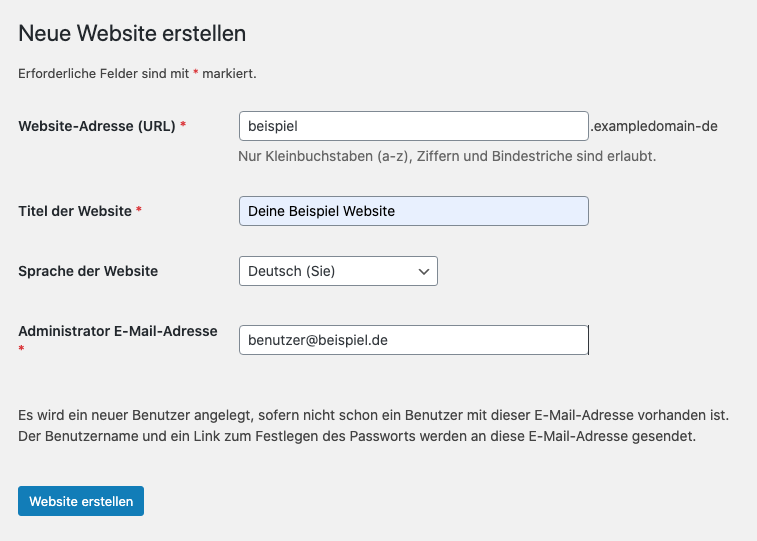
Task: Select the Administrator E-Mail-Adresse input field
Action: click(414, 340)
